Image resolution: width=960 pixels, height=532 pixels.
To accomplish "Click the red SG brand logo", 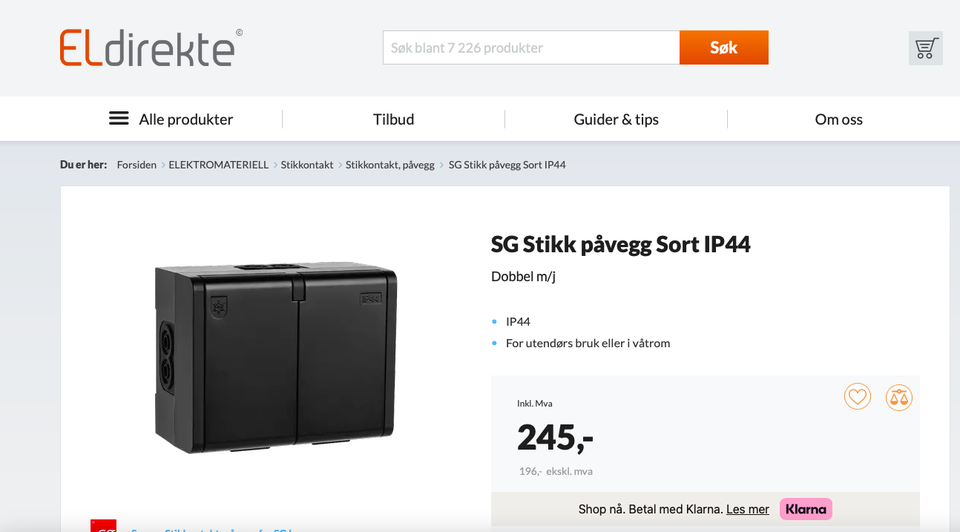I will click(x=103, y=525).
